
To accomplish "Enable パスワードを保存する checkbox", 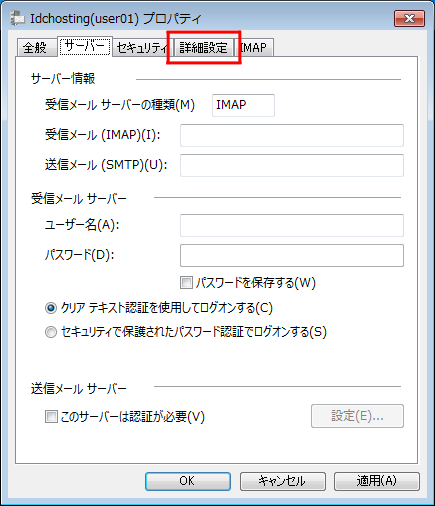I will (186, 283).
